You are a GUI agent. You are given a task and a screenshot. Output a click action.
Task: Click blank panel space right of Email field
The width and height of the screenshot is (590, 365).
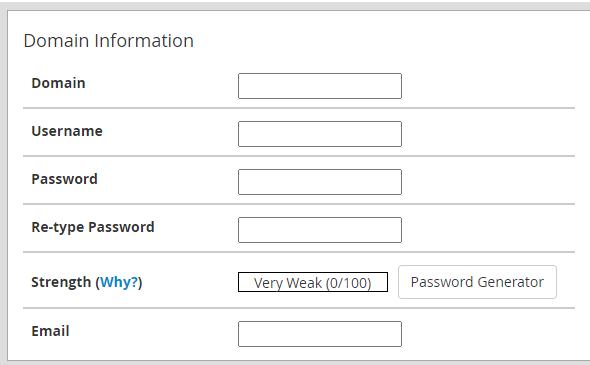pos(488,334)
